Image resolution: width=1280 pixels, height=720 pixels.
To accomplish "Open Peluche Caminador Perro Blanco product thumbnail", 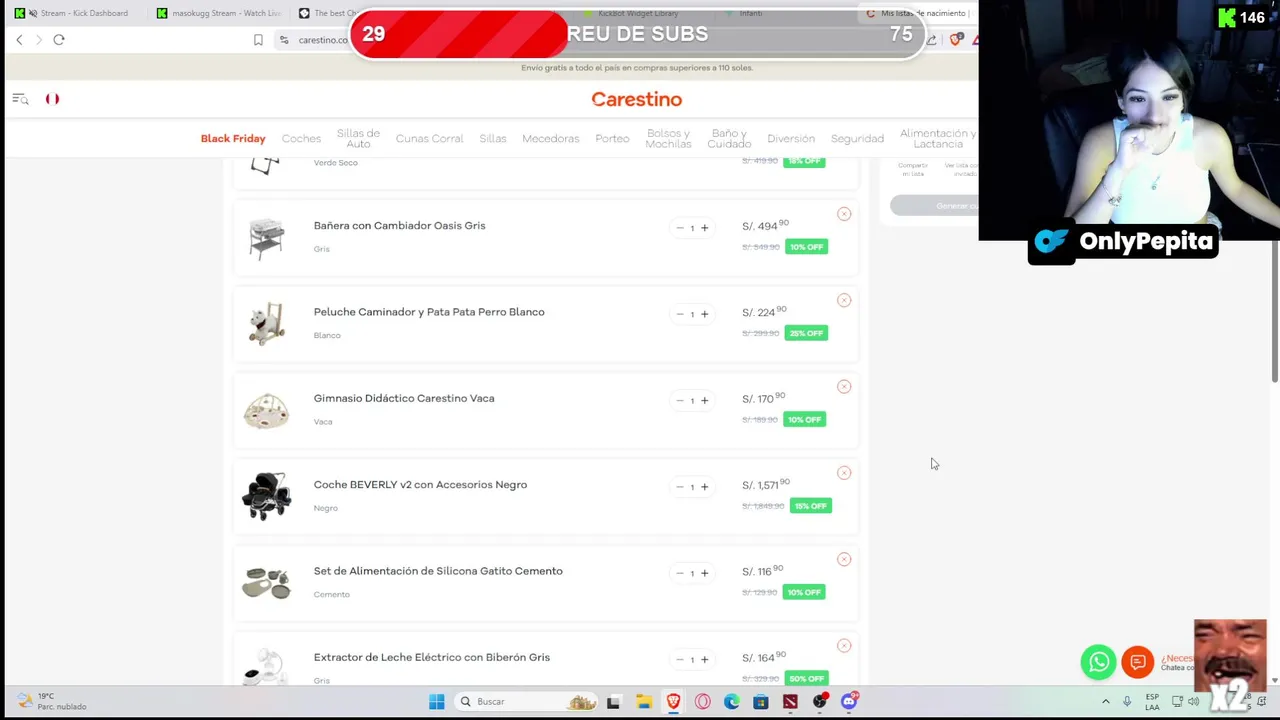I will 266,324.
